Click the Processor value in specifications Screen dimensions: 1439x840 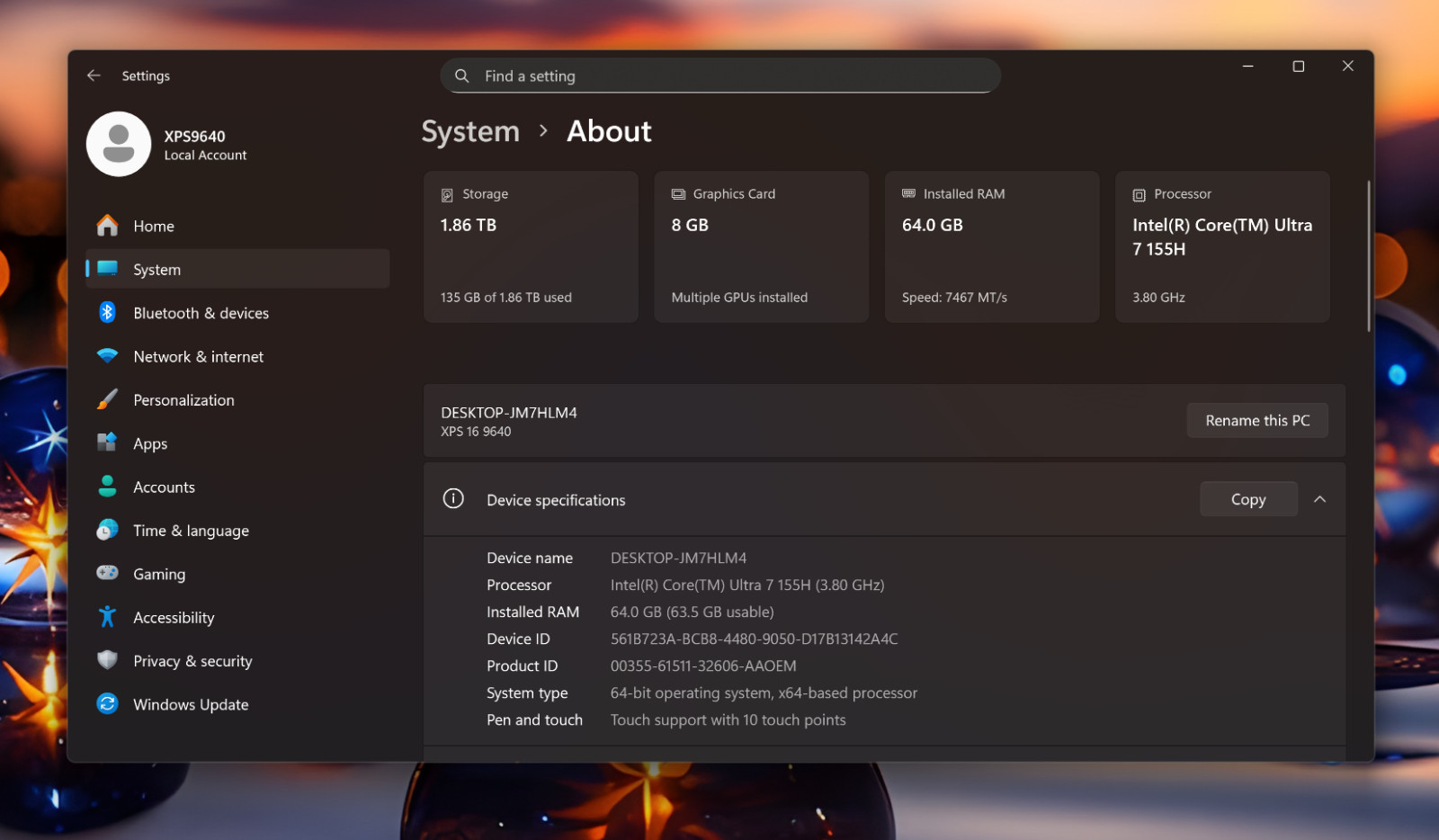tap(747, 585)
